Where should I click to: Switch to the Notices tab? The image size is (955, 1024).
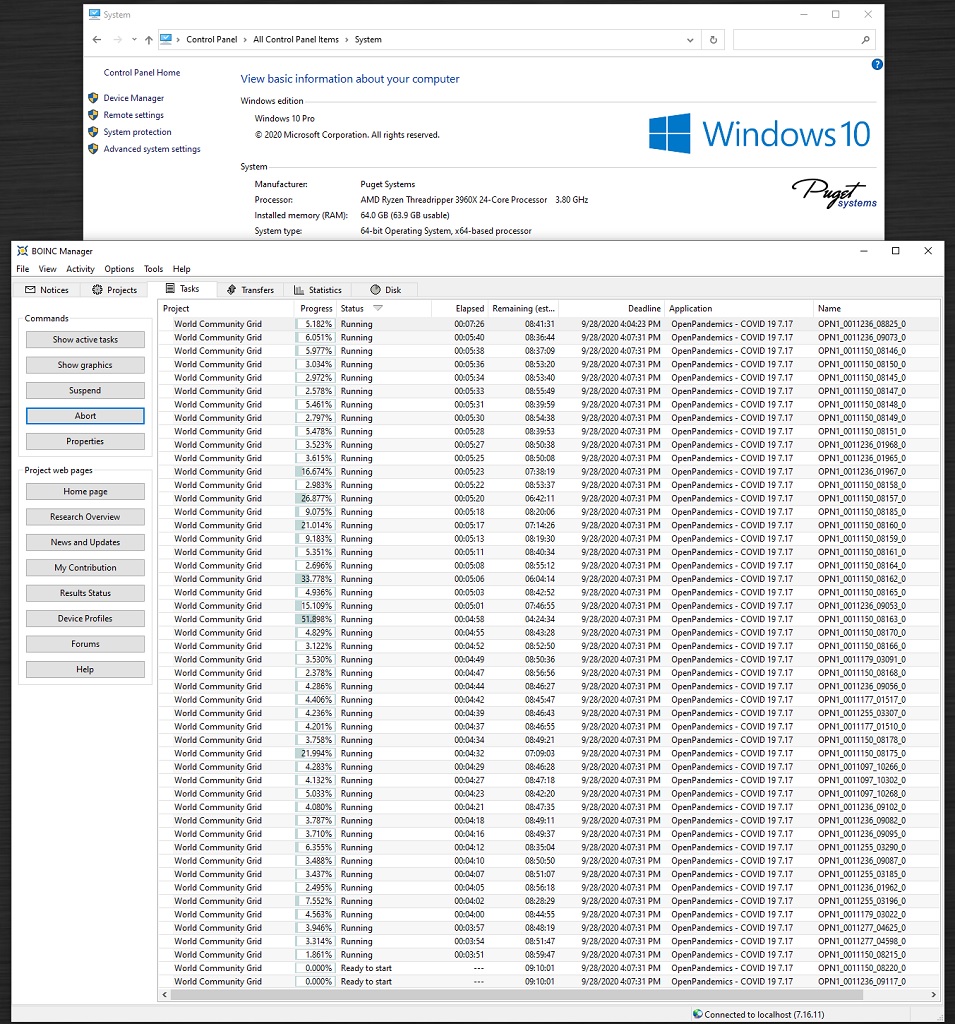coord(46,290)
